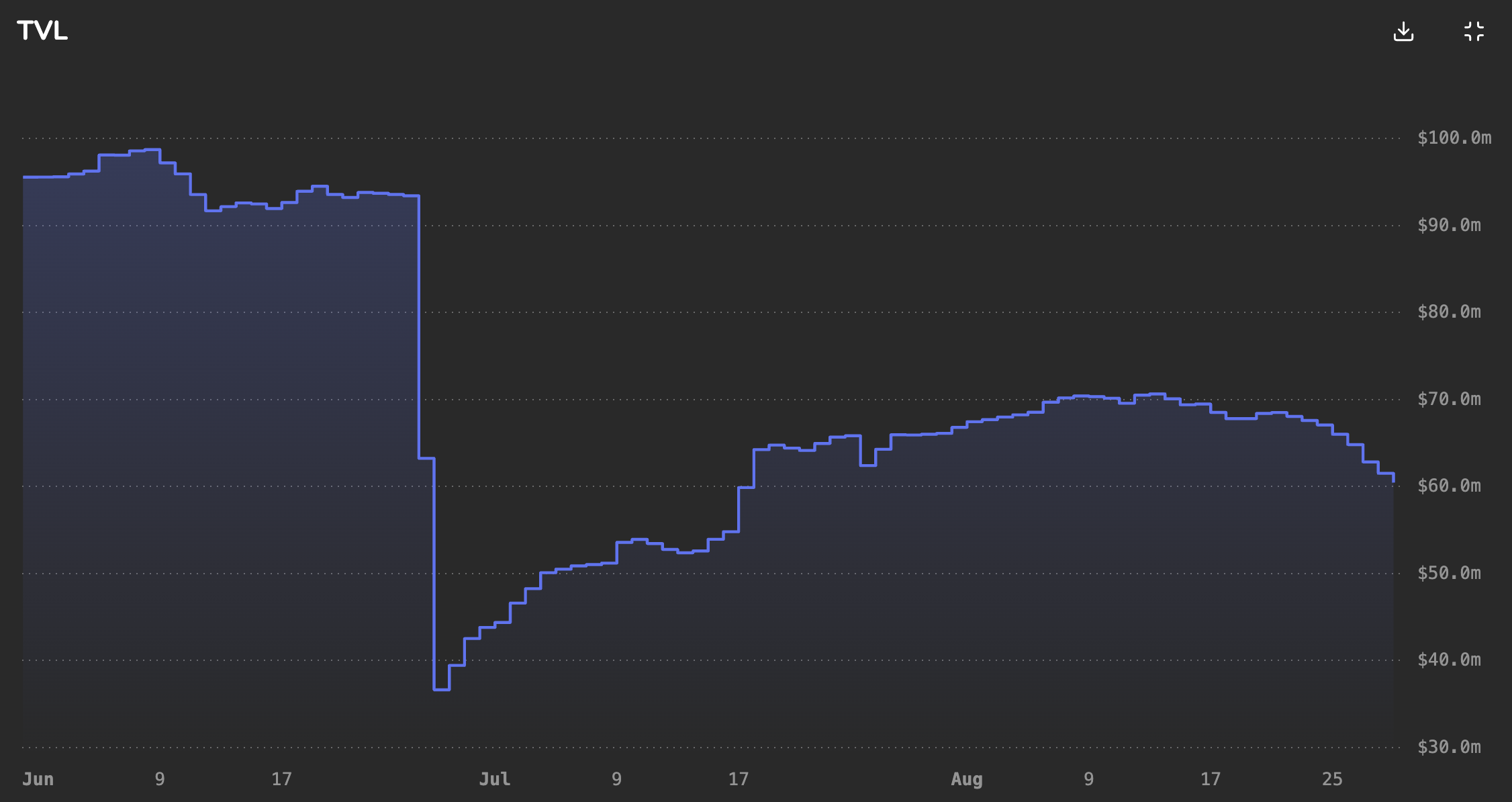Click the $100.0m y-axis label

(x=1454, y=138)
